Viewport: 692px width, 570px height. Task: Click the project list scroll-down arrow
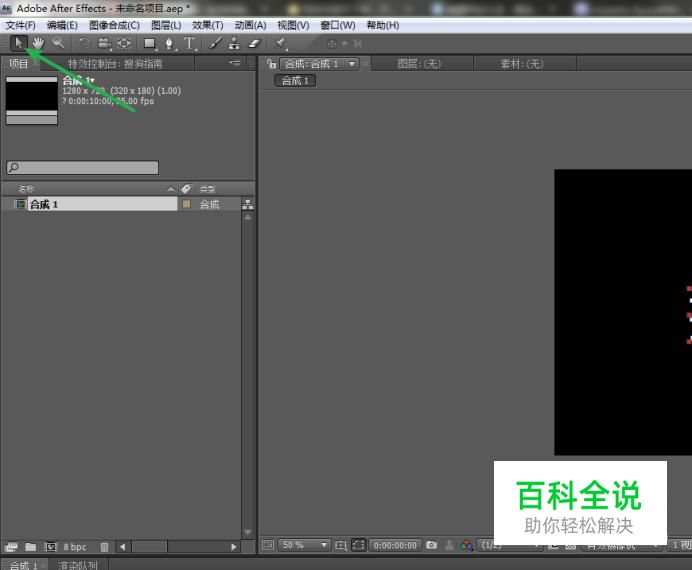248,532
